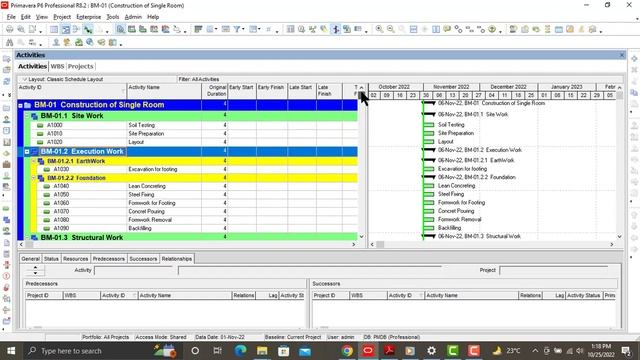Open File Explorer from the taskbar

coord(262,351)
